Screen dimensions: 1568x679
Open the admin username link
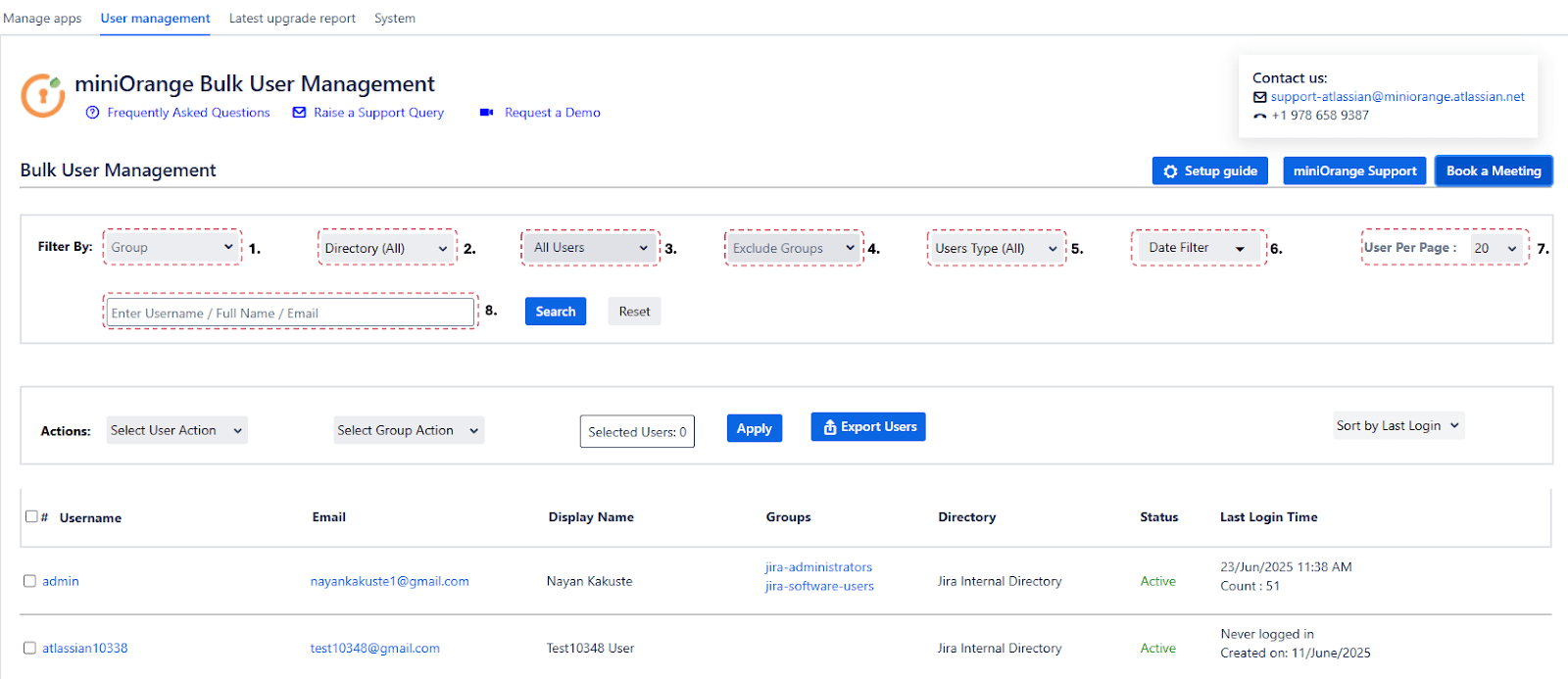coord(61,581)
